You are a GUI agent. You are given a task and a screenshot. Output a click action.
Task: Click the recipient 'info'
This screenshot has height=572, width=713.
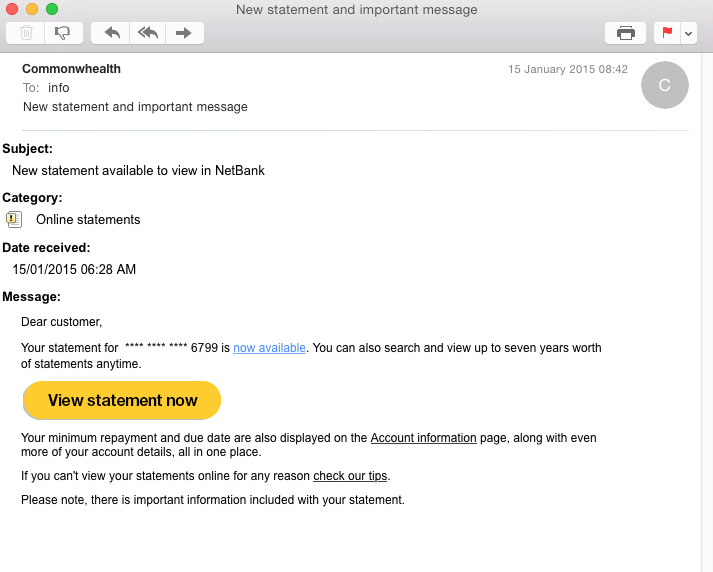coord(59,88)
